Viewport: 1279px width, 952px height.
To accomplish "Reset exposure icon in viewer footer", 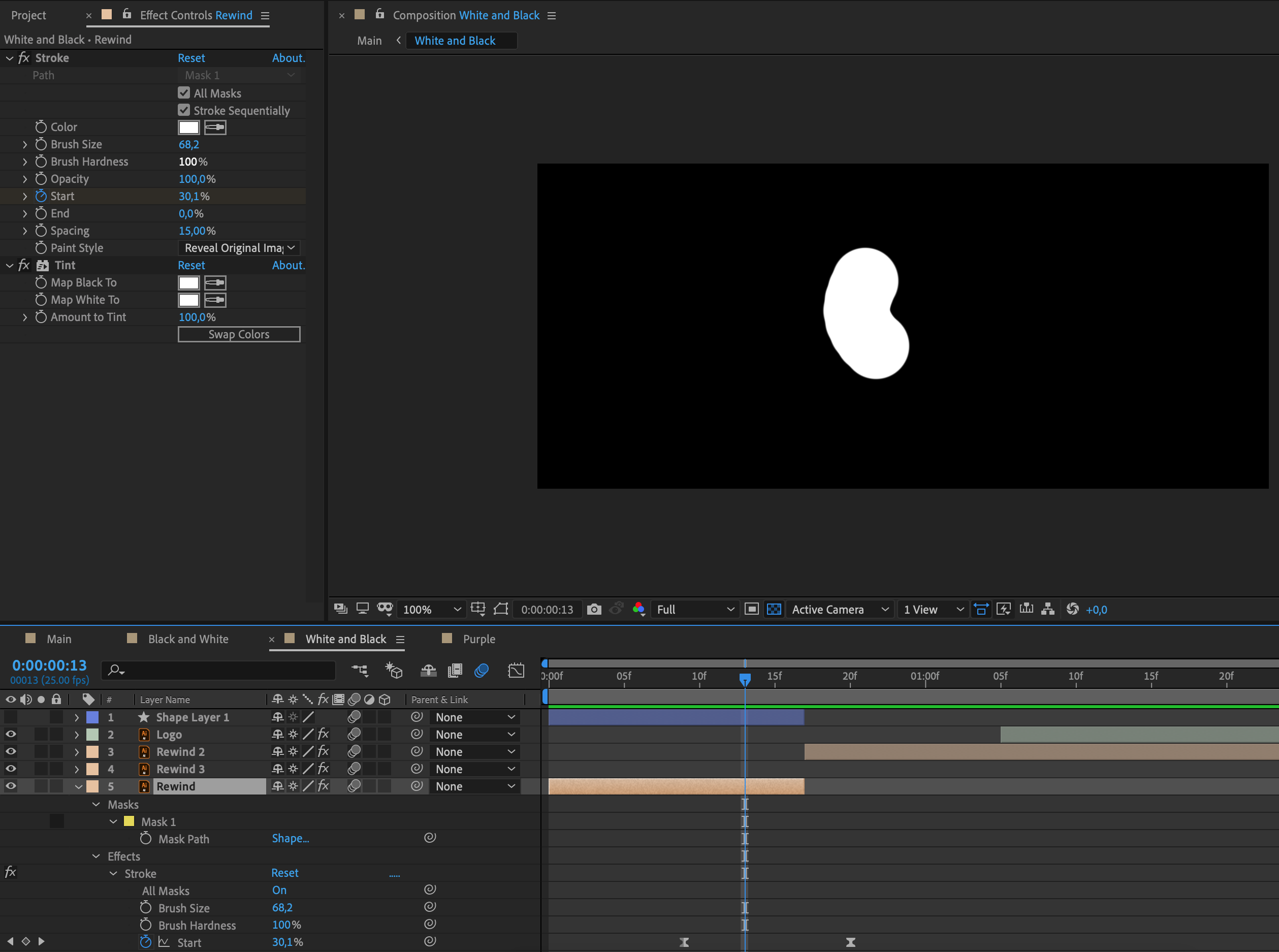I will coord(1072,609).
